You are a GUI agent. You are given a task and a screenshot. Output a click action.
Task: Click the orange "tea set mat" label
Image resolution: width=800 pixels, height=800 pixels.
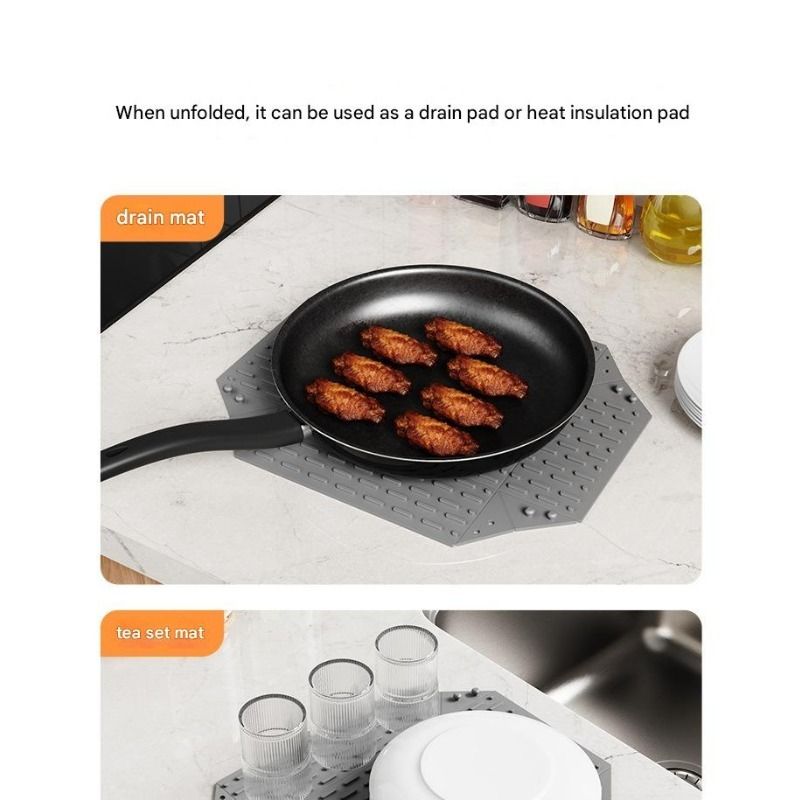pos(162,633)
